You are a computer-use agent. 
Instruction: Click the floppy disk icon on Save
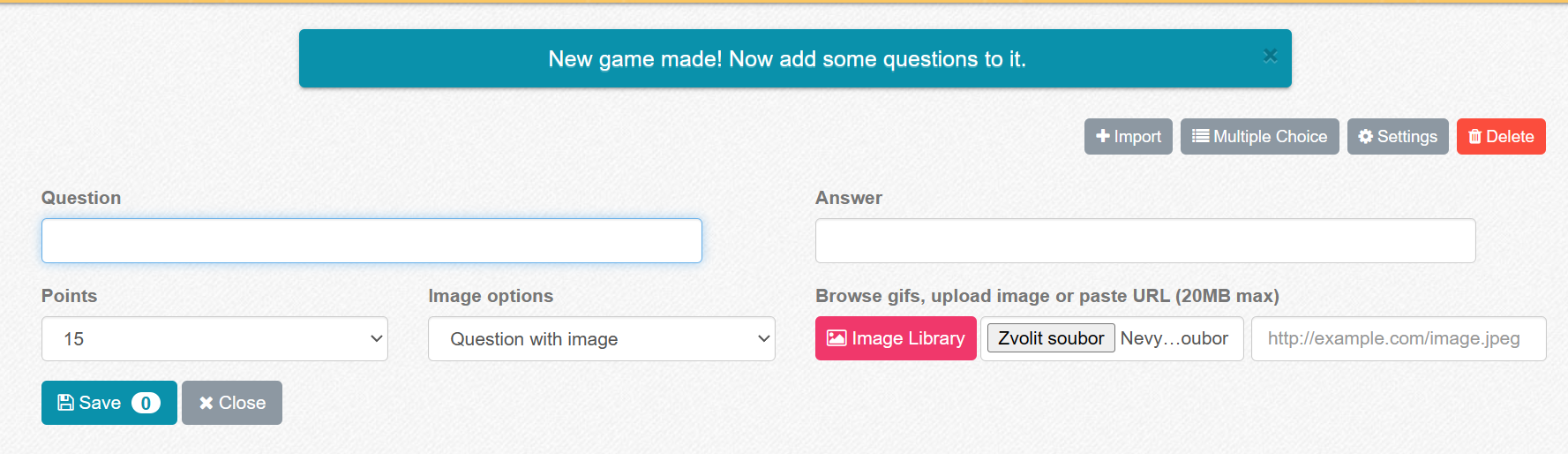65,403
